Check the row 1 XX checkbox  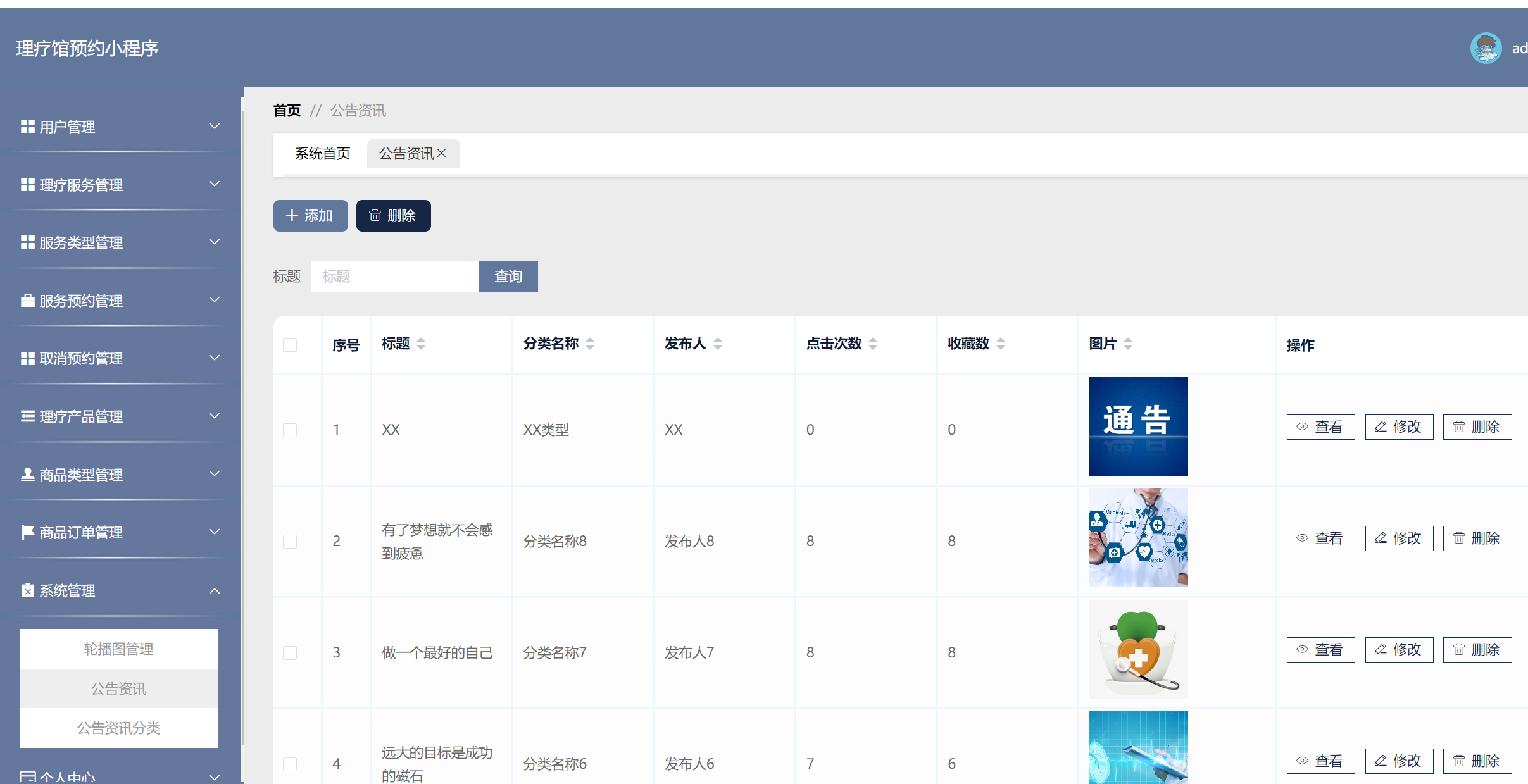coord(290,430)
